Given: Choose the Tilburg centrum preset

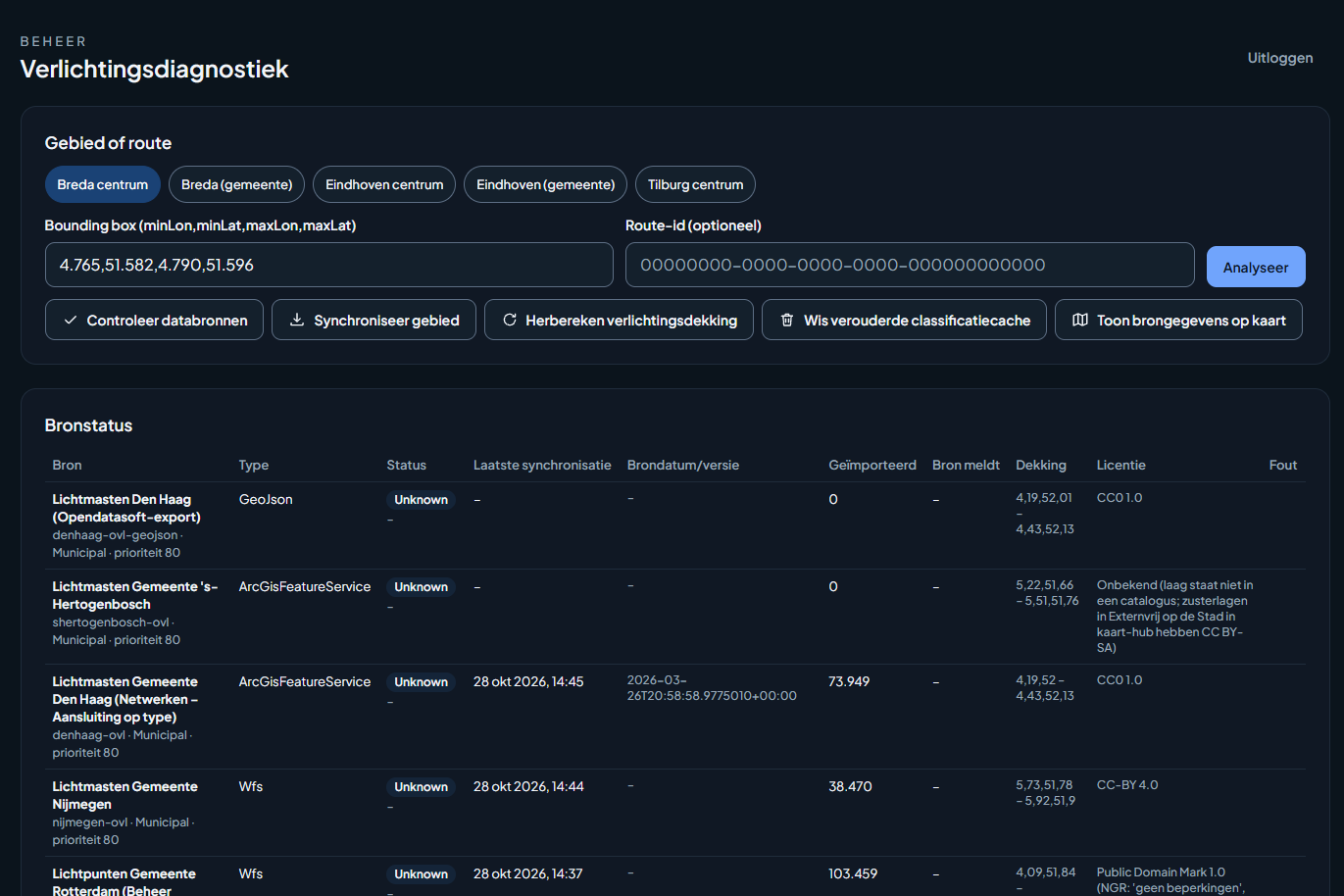Looking at the screenshot, I should [696, 185].
